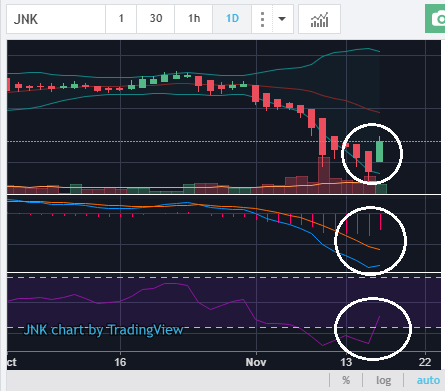Click the Nov date label on time axis
The width and height of the screenshot is (445, 391).
(x=256, y=362)
